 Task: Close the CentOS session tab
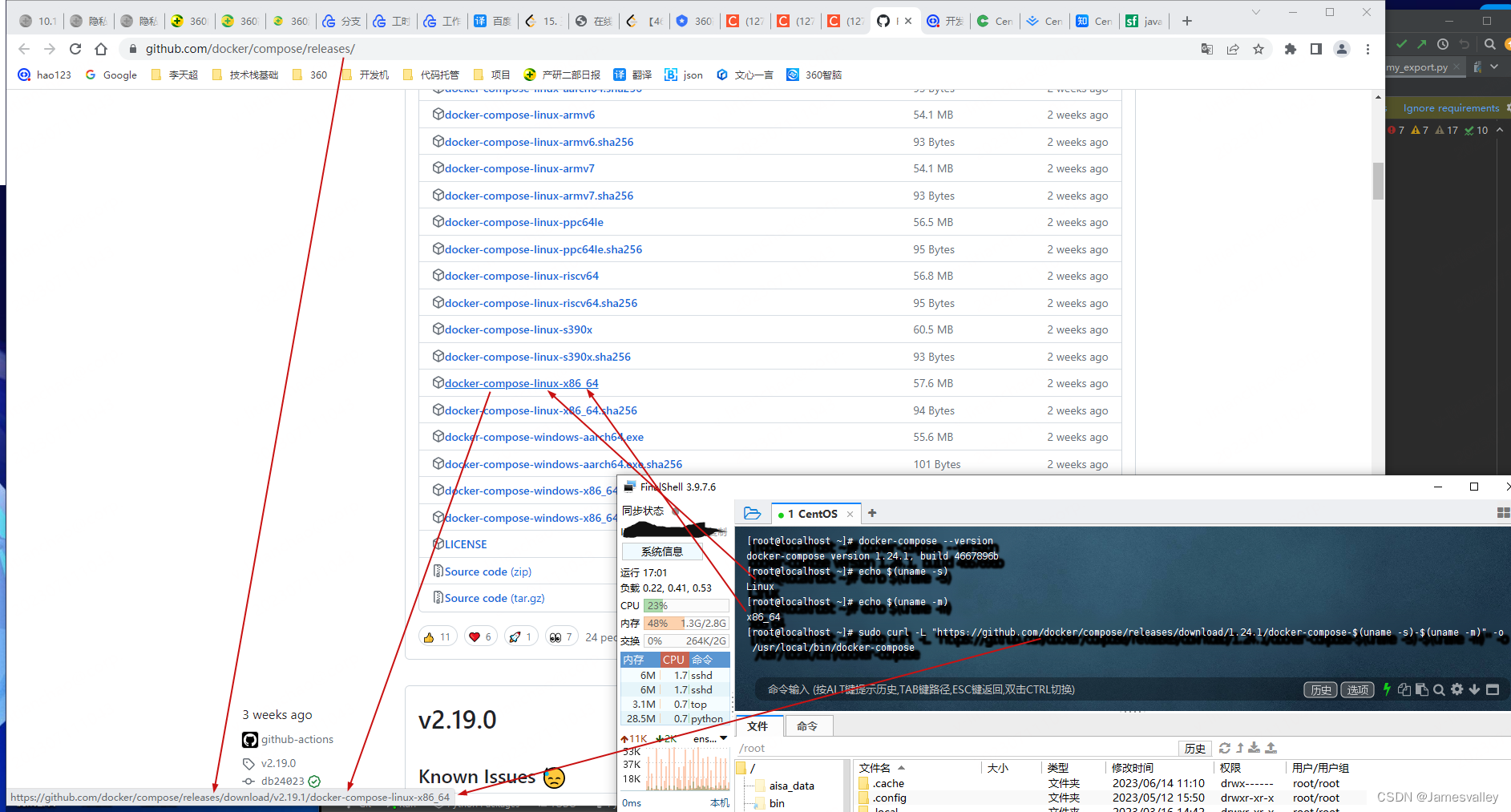pyautogui.click(x=850, y=514)
